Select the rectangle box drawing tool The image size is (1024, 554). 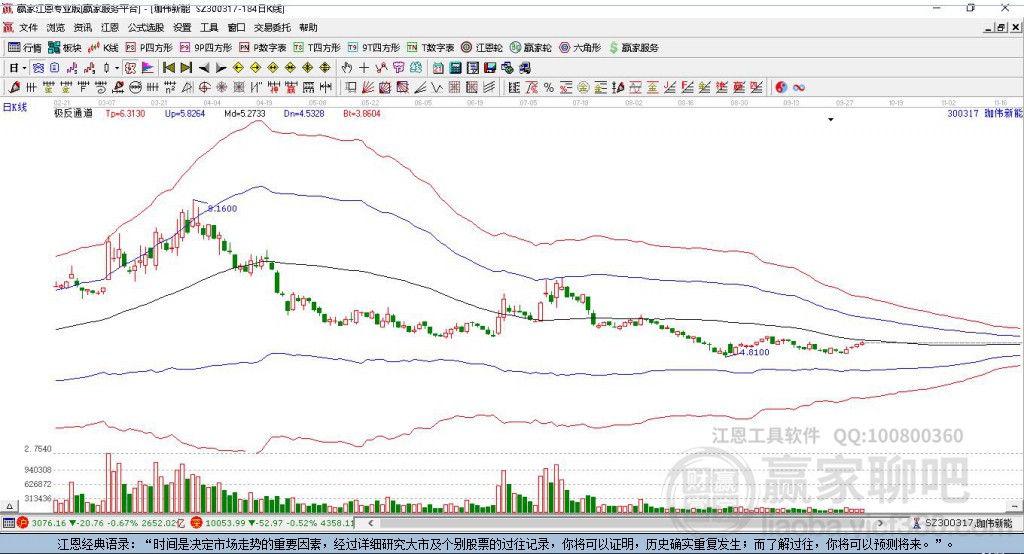[351, 88]
